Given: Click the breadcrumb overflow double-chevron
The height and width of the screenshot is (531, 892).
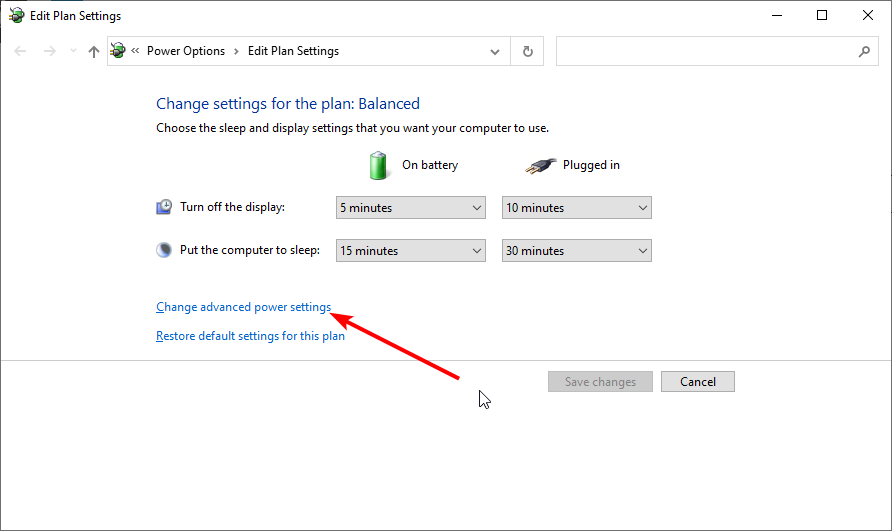Looking at the screenshot, I should (135, 51).
